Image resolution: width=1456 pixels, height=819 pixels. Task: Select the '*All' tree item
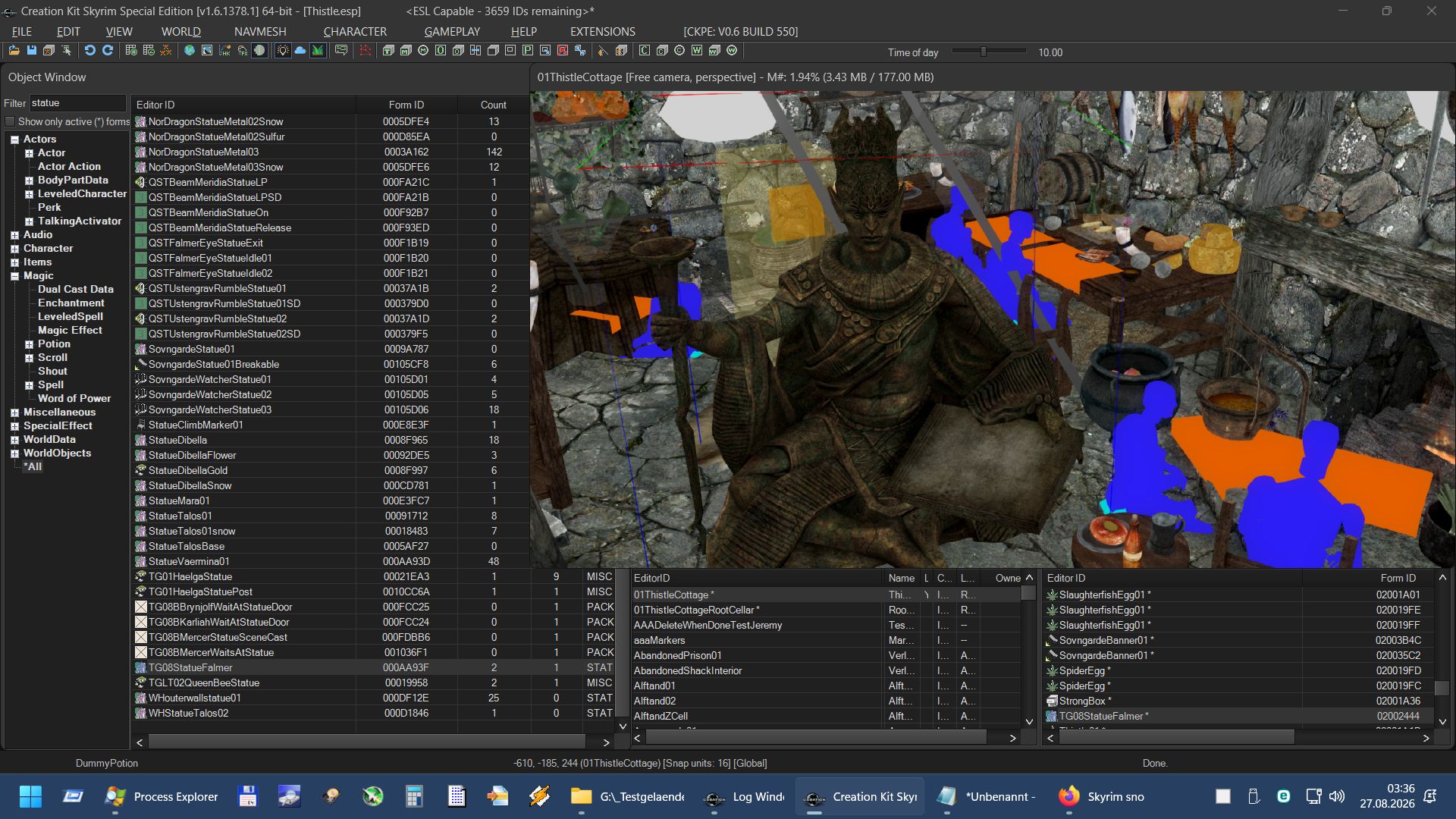coord(33,467)
